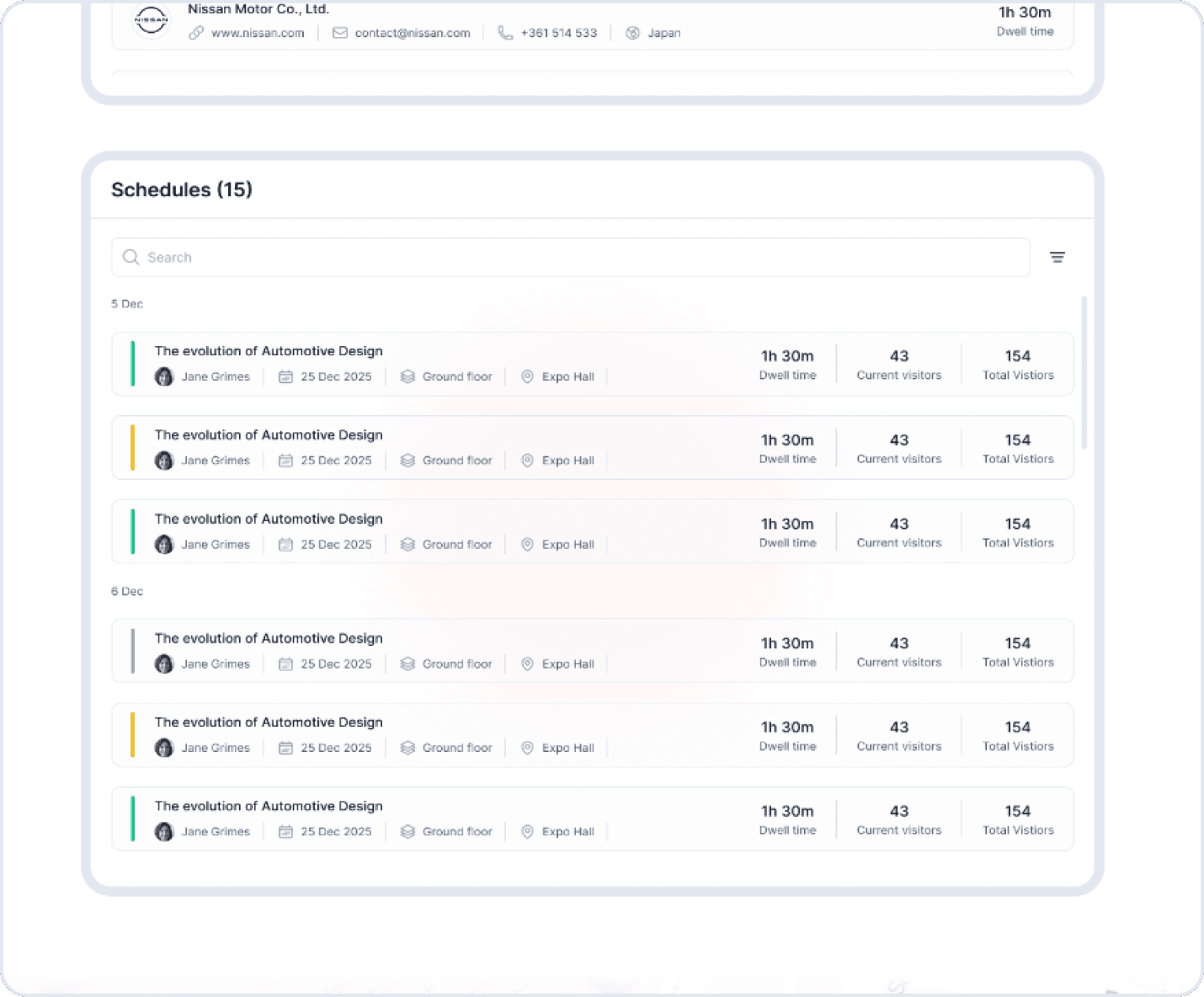Click the envelope icon beside contact@nissan.com
Viewport: 1204px width, 997px height.
click(x=340, y=33)
